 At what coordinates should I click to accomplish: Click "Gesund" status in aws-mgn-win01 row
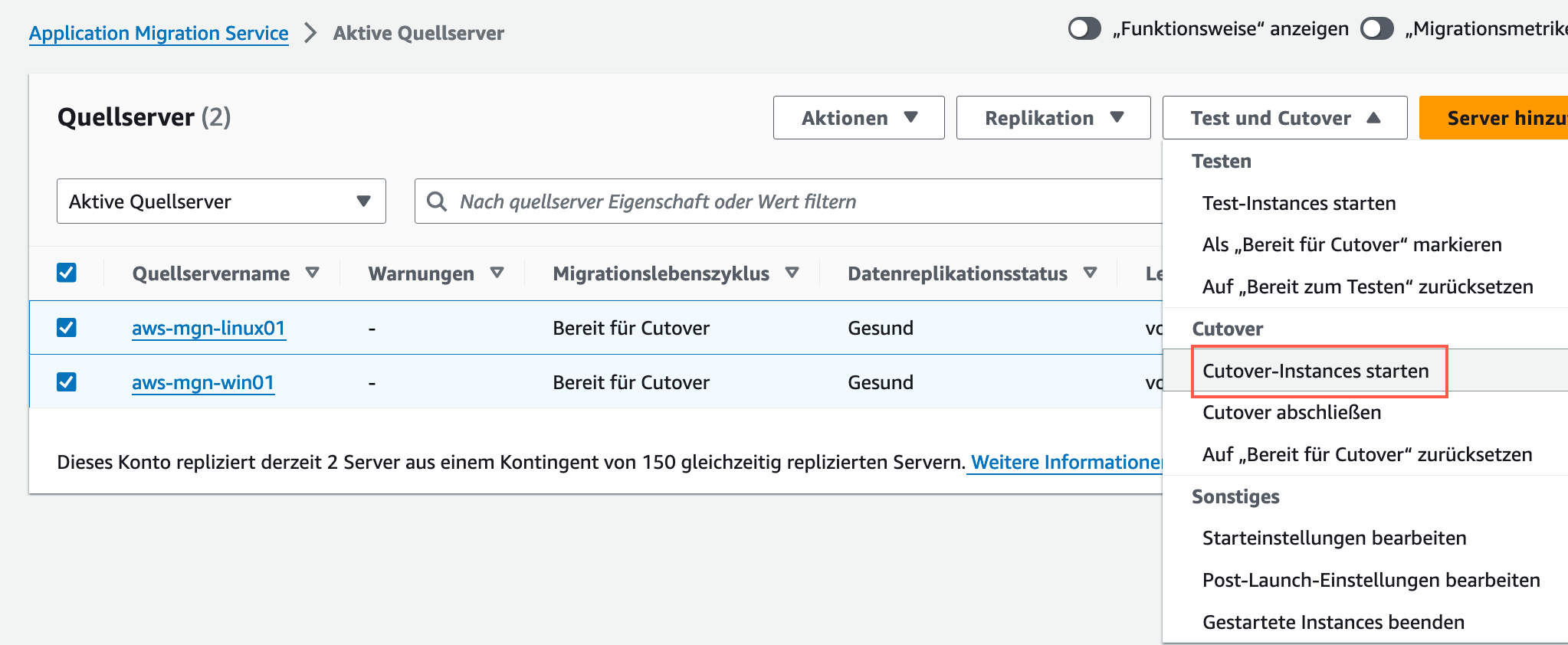[x=881, y=382]
